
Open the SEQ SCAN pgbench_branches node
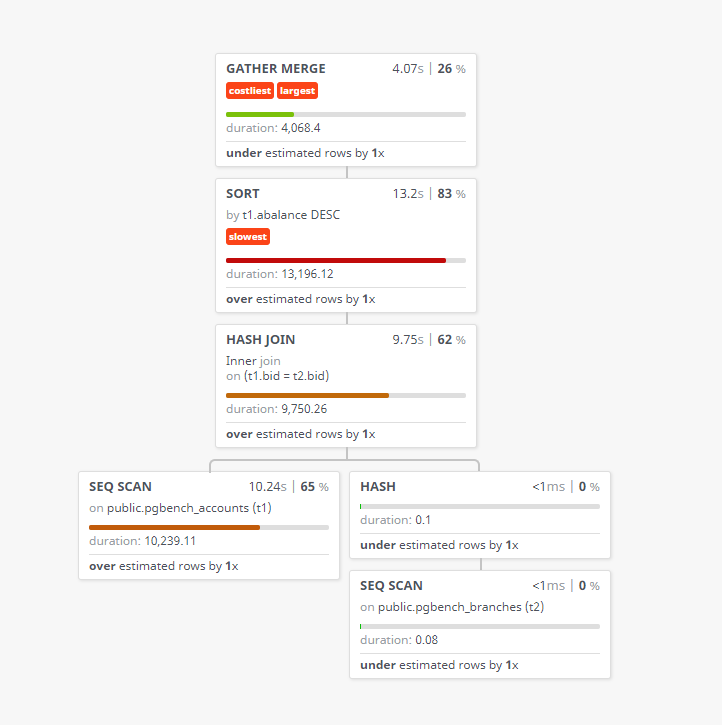392,586
